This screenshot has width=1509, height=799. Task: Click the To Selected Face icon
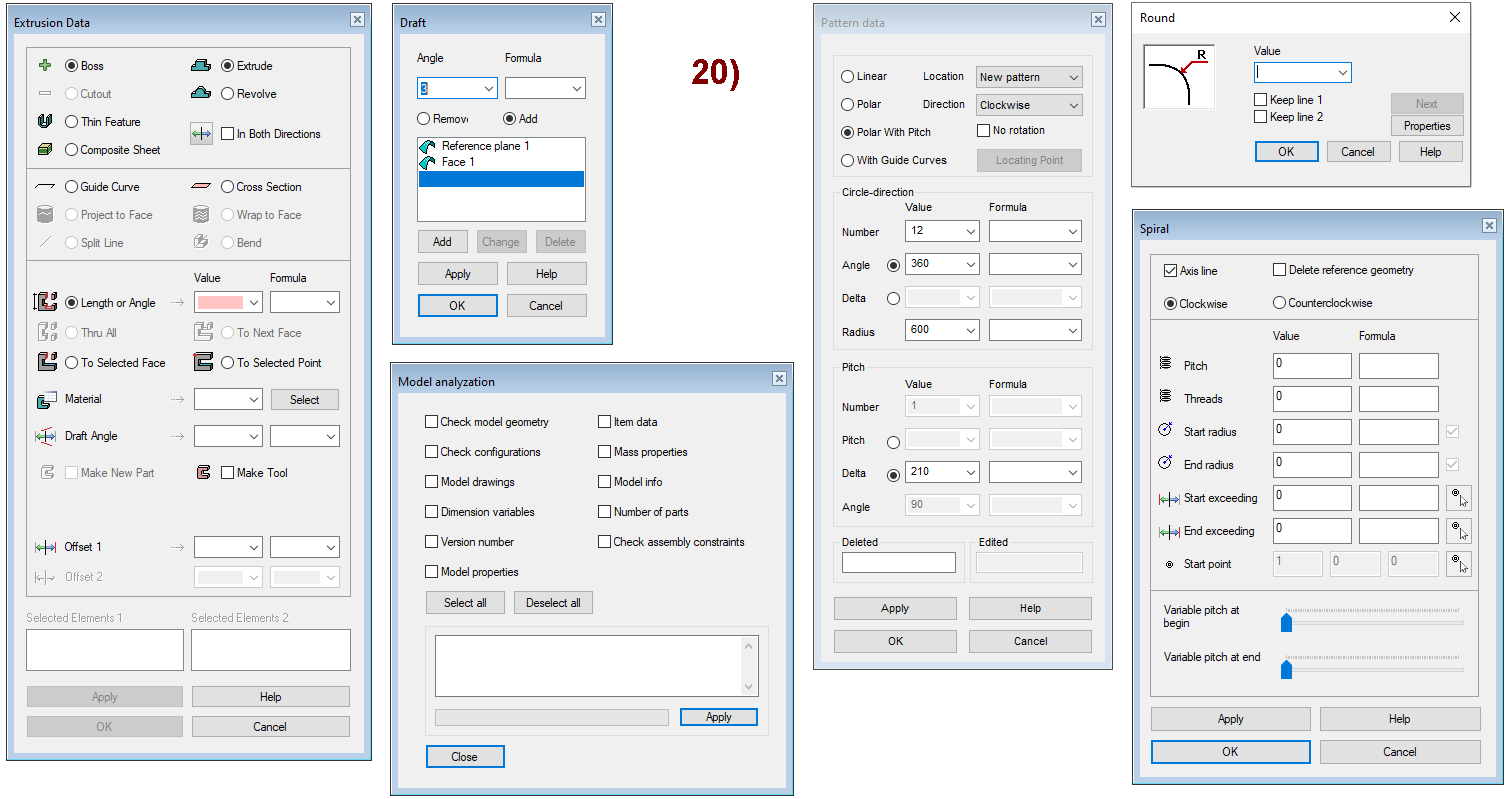tap(45, 363)
